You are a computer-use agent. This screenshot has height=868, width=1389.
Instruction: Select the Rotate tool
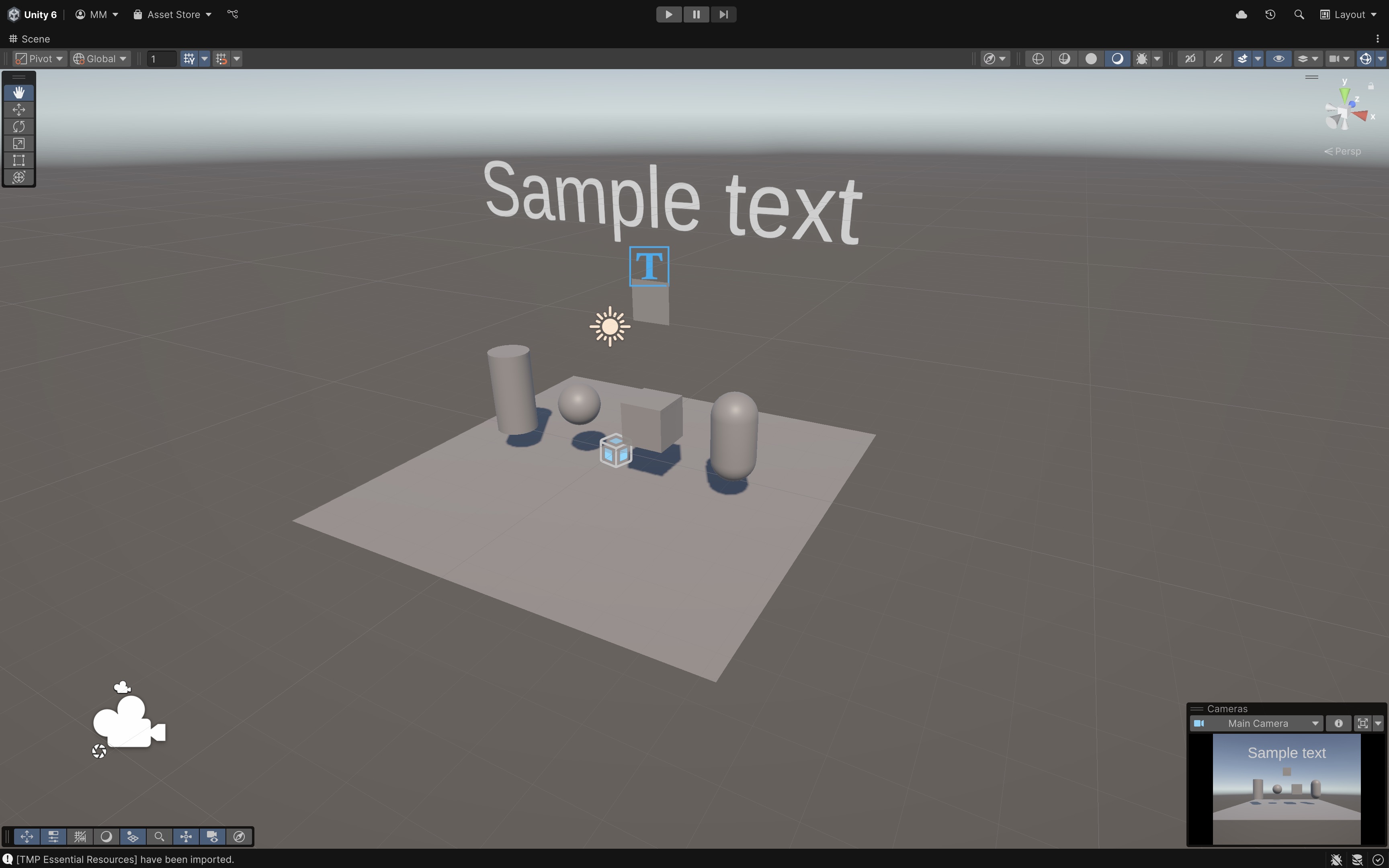19,126
